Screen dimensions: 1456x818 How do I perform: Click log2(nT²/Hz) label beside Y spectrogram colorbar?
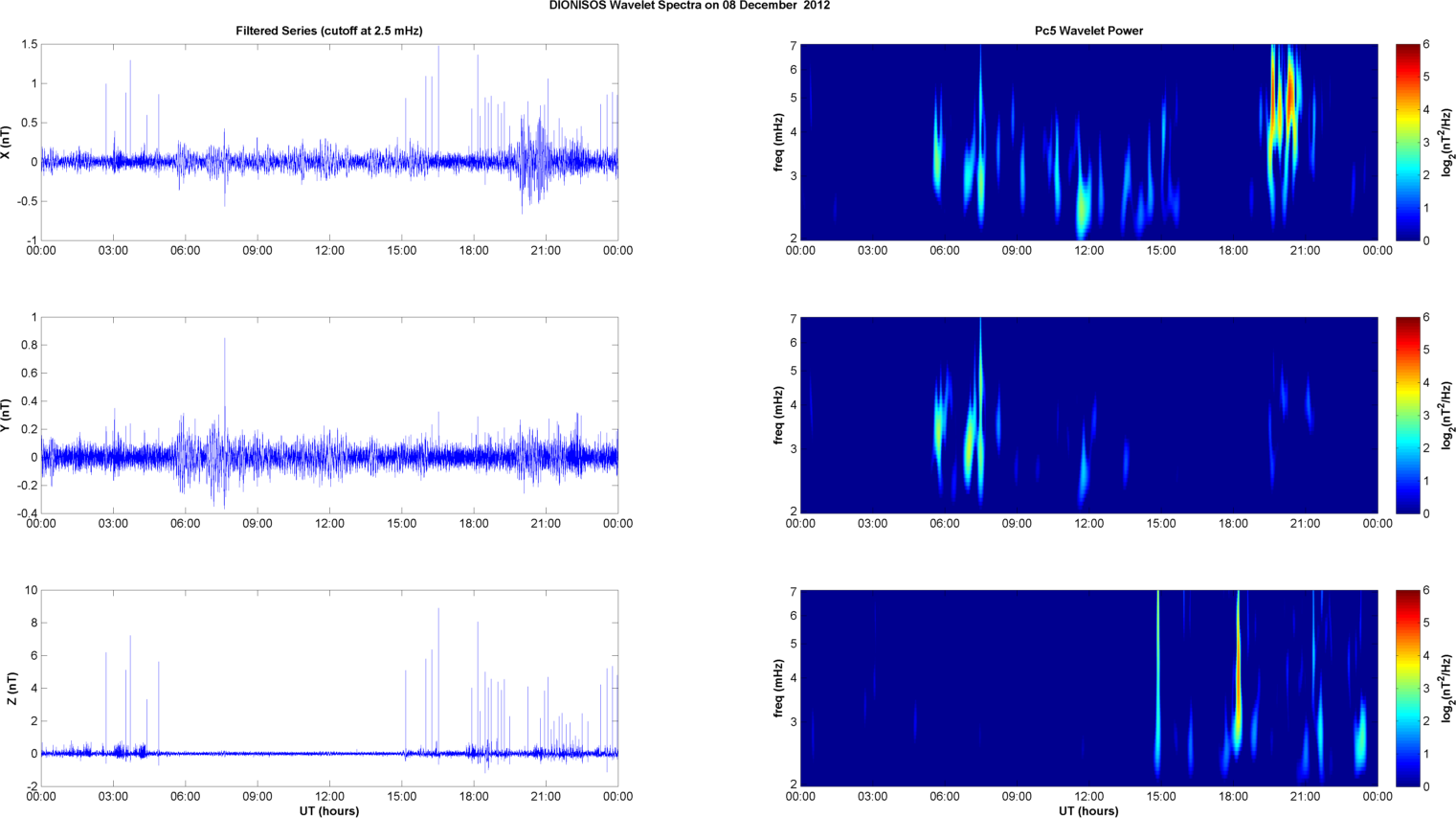pos(1447,415)
